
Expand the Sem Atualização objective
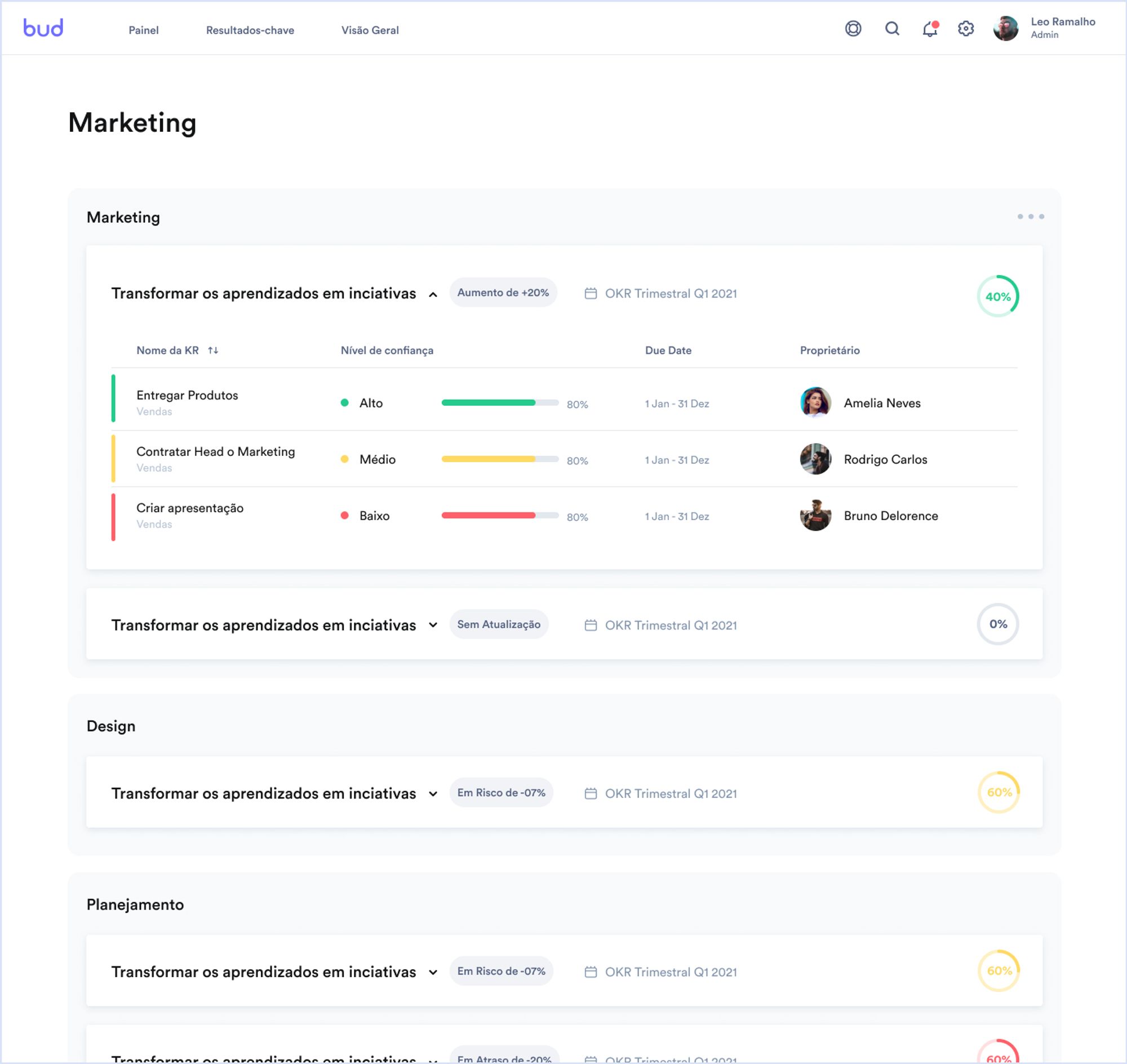[x=433, y=625]
